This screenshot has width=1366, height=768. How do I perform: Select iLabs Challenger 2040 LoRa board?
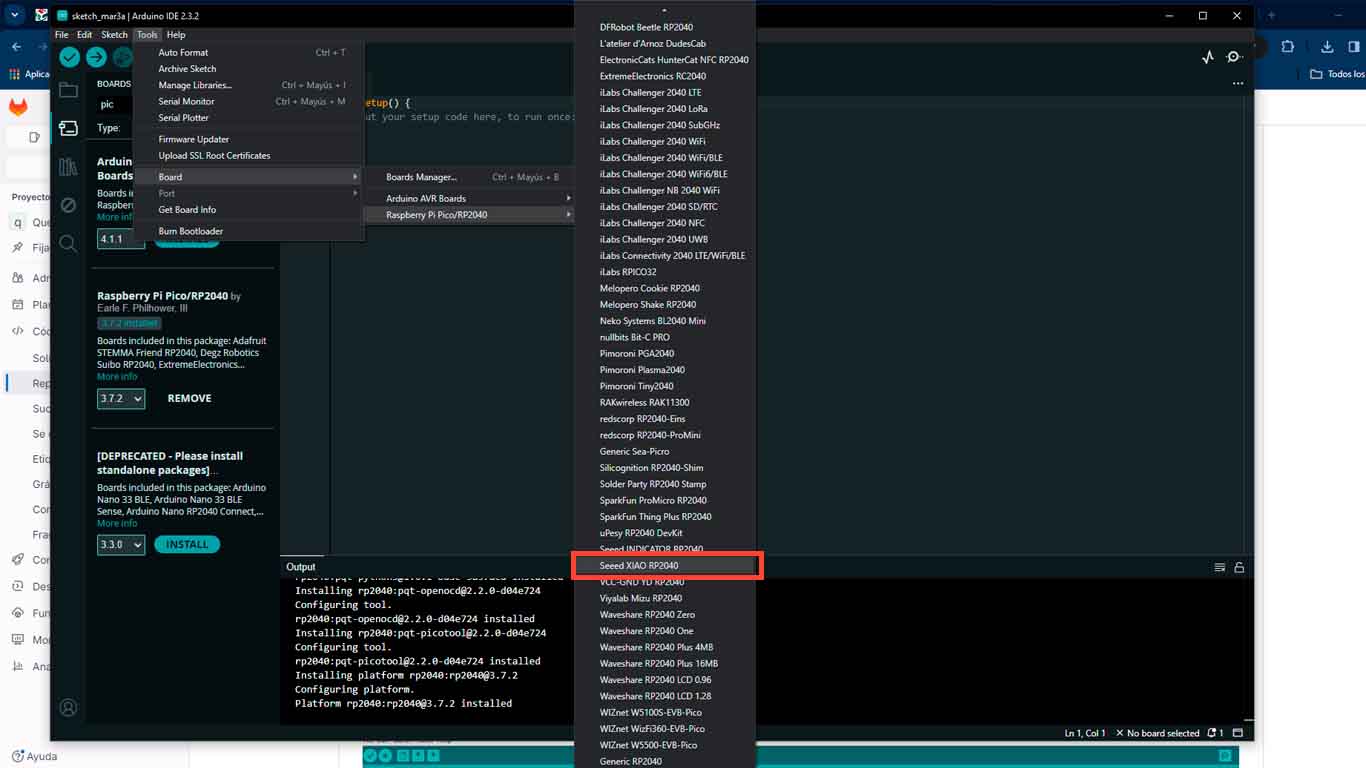[x=664, y=109]
